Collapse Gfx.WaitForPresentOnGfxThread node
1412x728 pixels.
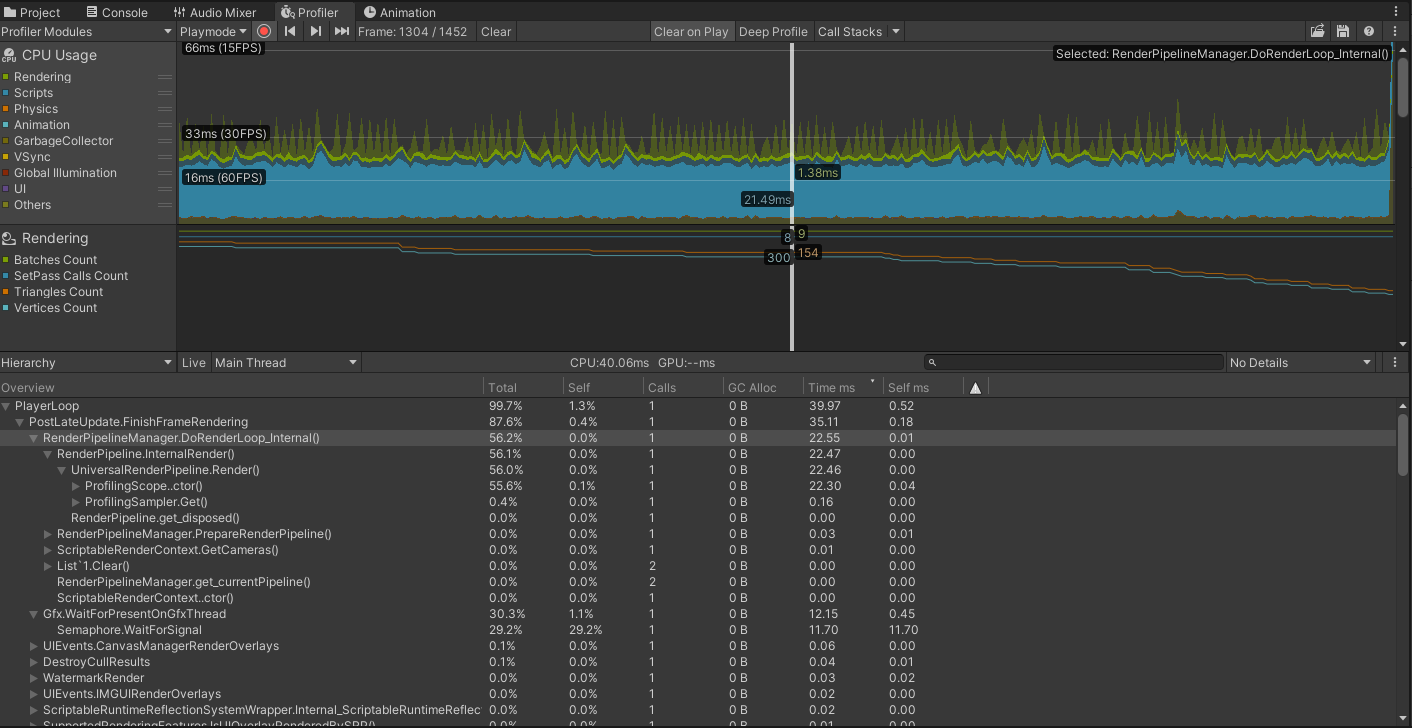tap(35, 614)
